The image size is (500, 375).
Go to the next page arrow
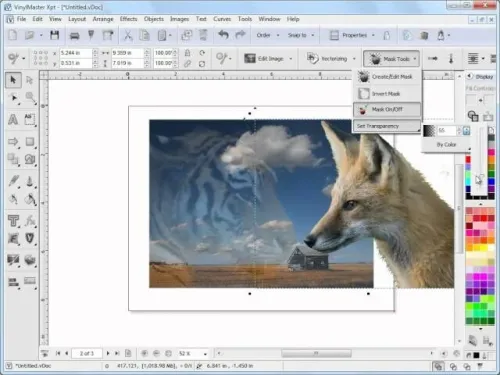coord(108,353)
